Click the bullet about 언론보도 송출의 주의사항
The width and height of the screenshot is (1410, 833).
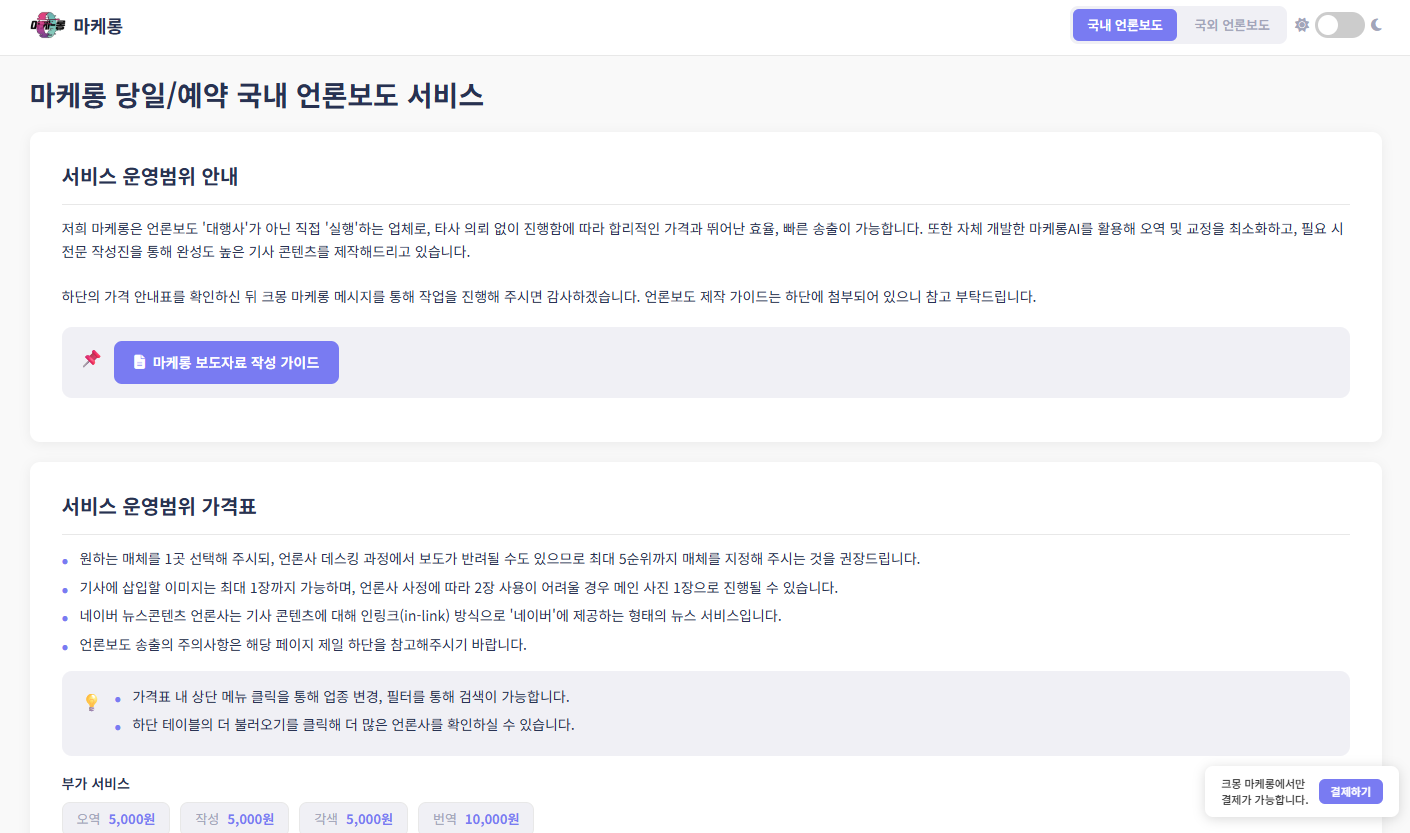click(303, 645)
